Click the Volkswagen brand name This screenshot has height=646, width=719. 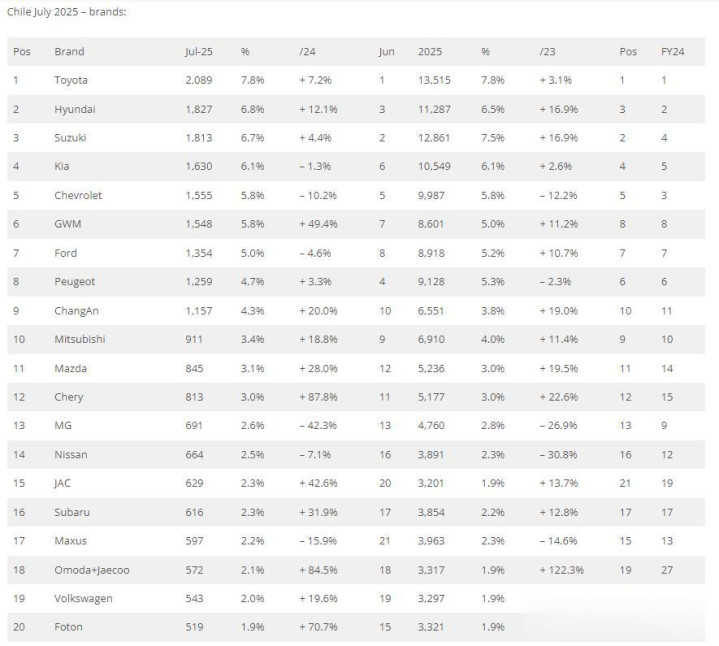(x=83, y=598)
